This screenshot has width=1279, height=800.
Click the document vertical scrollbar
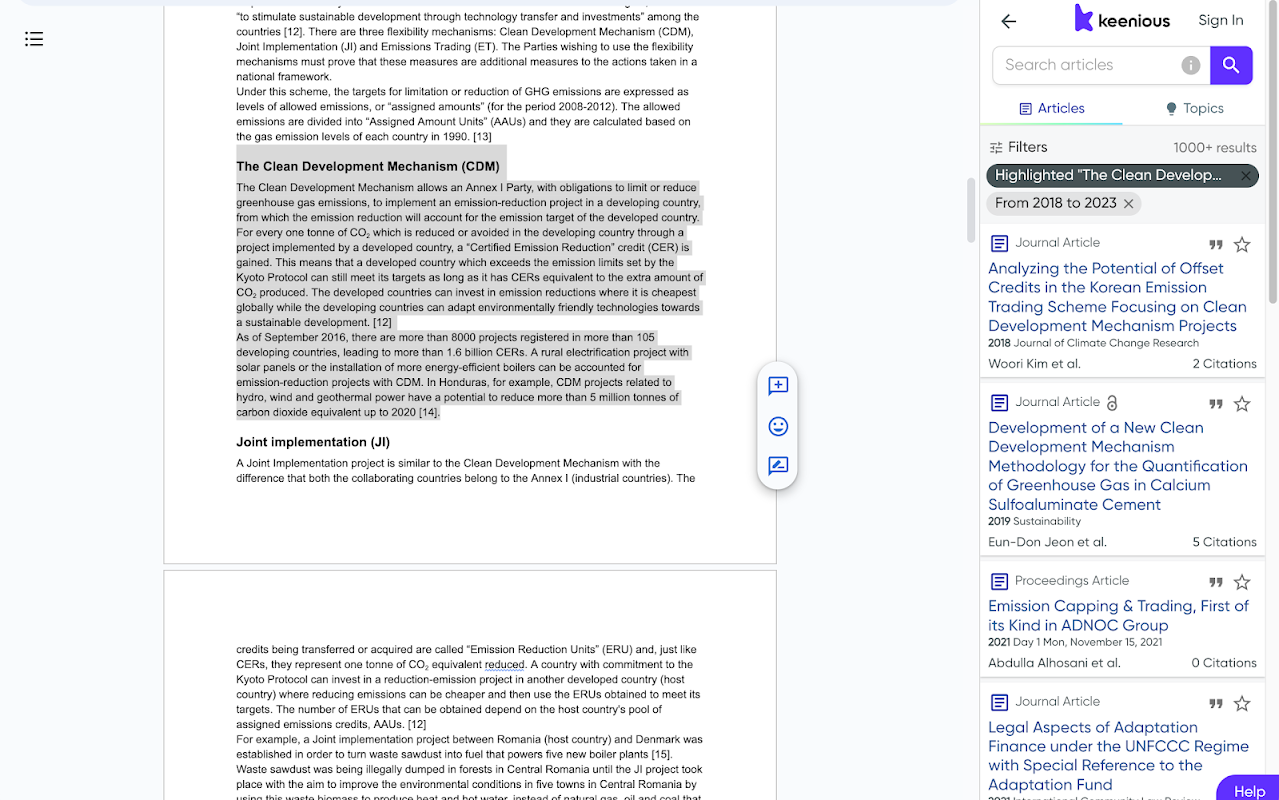[970, 210]
